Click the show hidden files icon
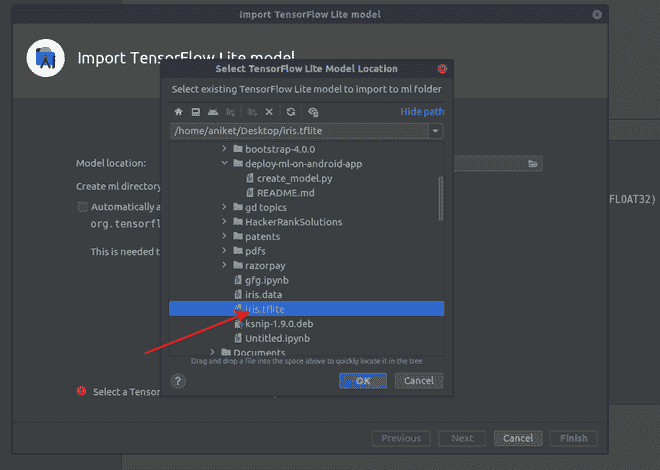 [313, 112]
